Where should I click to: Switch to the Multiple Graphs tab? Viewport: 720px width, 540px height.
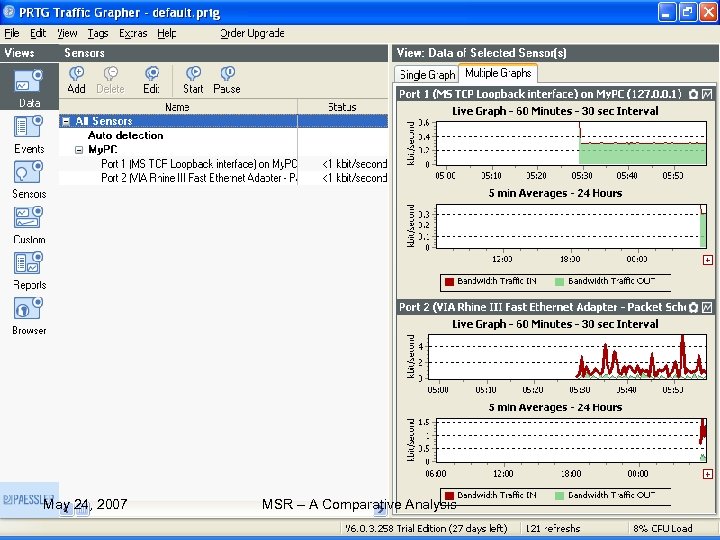pos(498,73)
